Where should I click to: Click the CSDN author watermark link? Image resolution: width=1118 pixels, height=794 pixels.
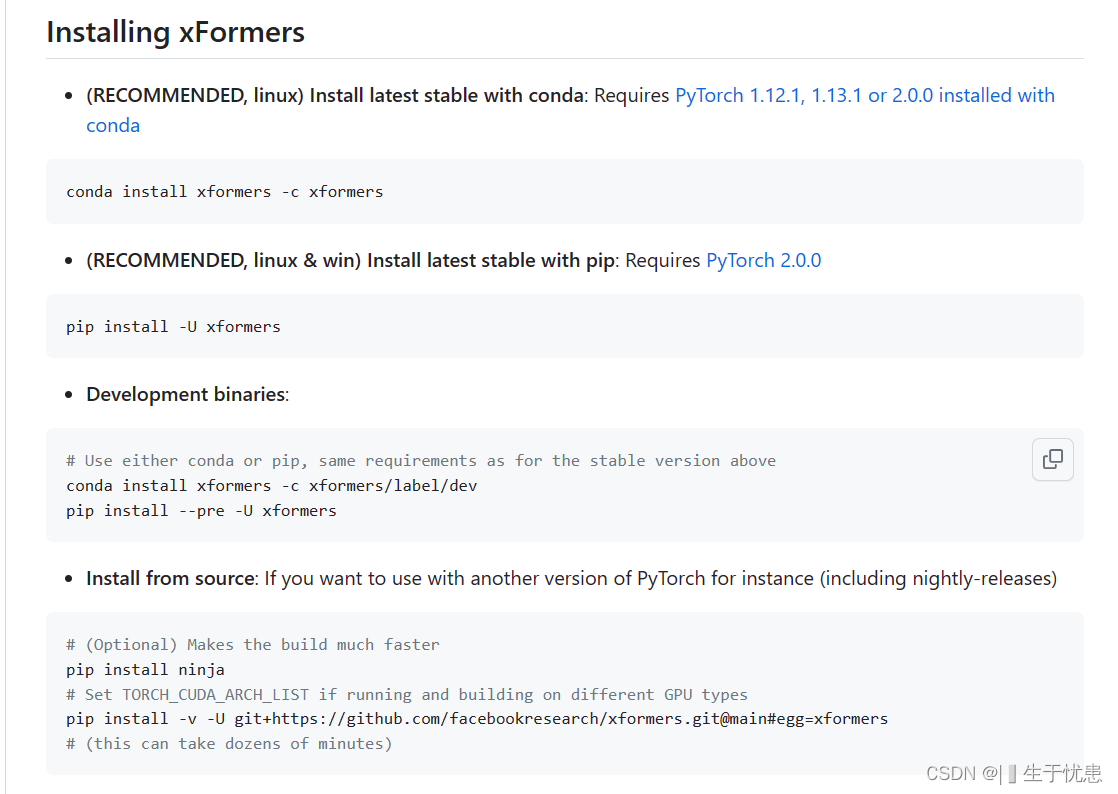coord(1010,773)
